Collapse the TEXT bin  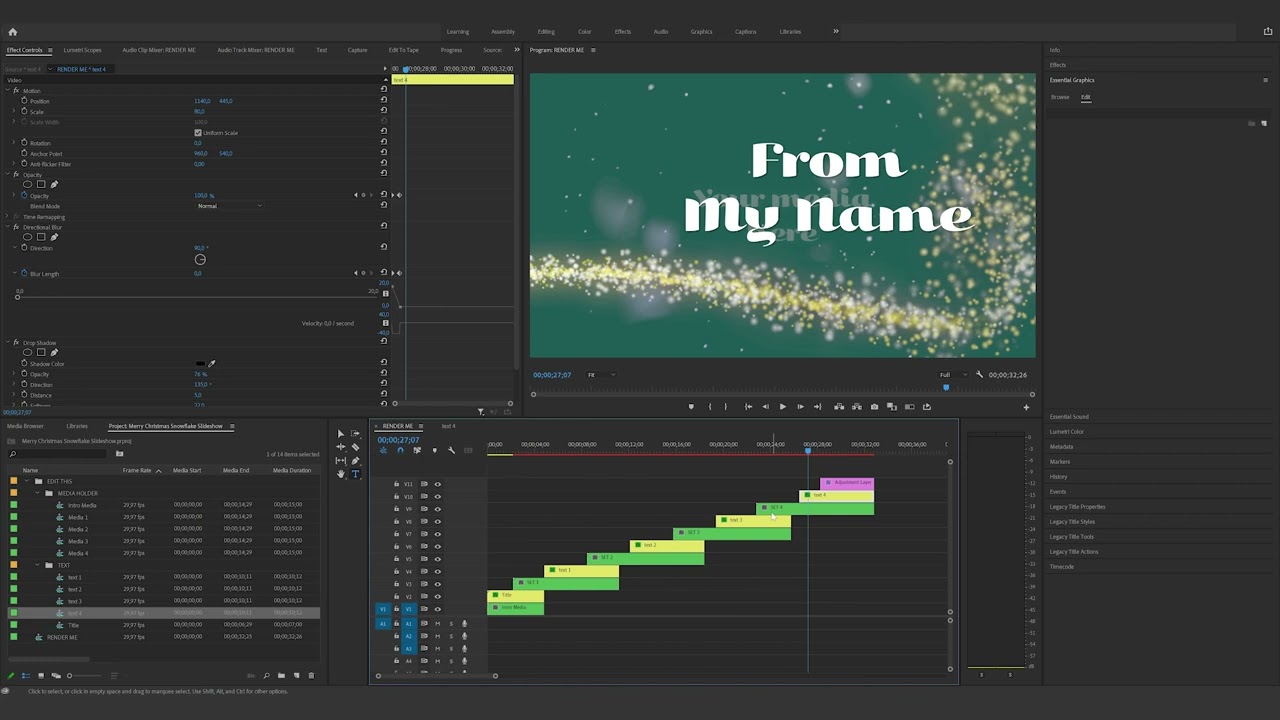pyautogui.click(x=37, y=565)
